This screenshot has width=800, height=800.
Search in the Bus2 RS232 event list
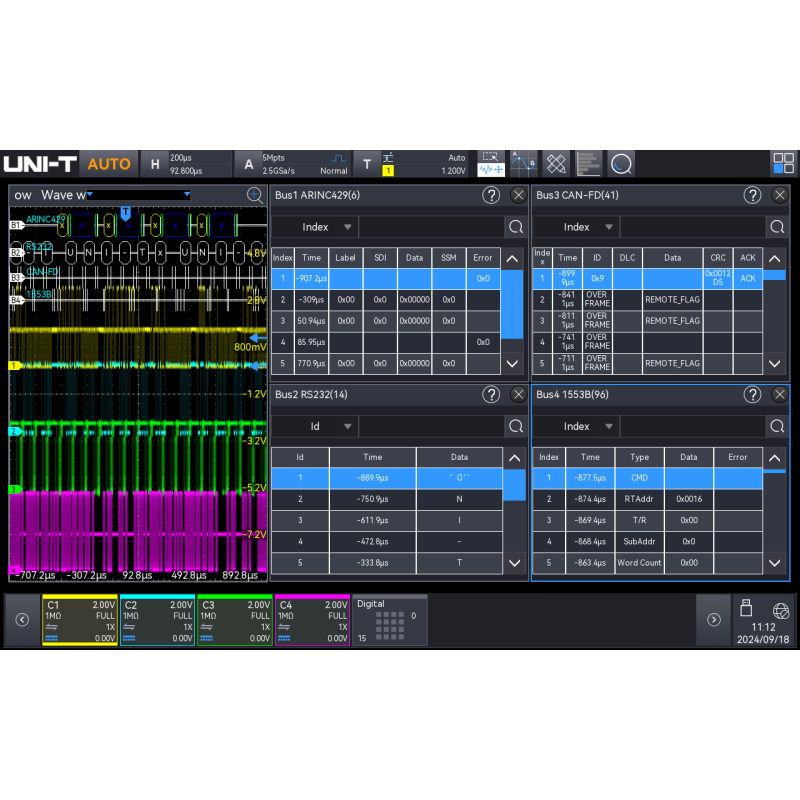tap(516, 426)
